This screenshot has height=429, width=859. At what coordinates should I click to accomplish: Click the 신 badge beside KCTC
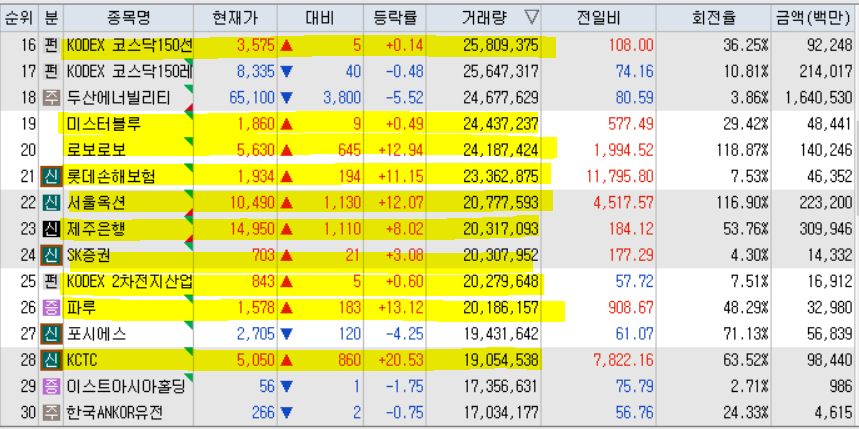coord(51,361)
